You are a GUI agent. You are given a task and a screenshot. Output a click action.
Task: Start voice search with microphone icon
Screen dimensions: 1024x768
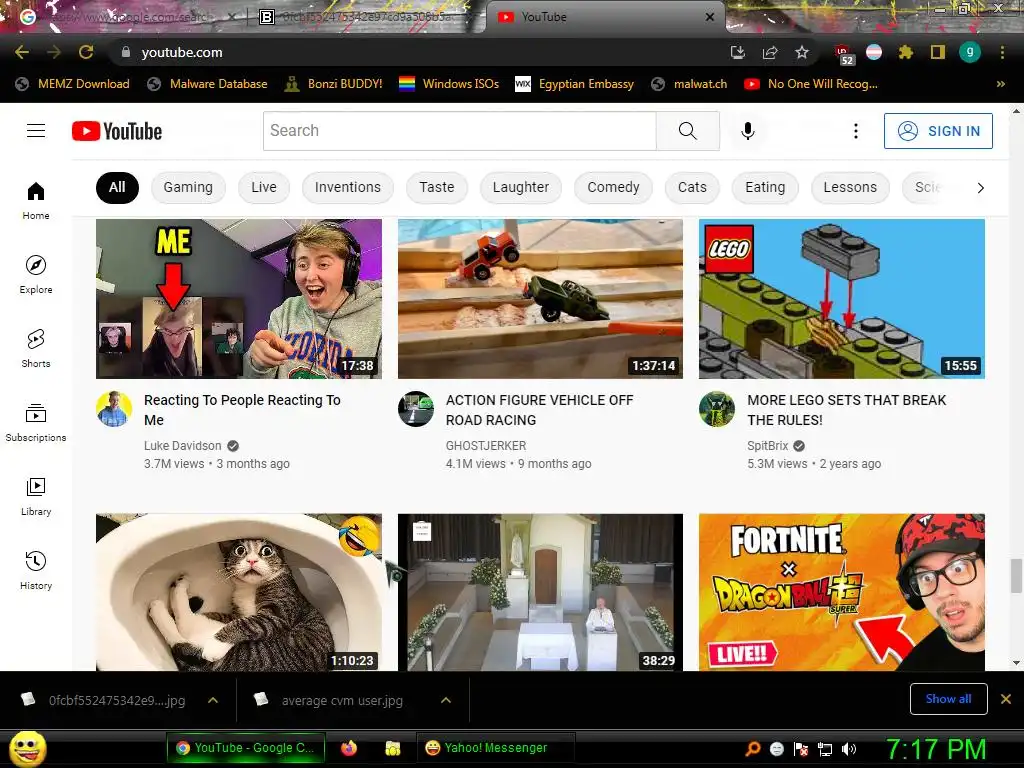[748, 131]
